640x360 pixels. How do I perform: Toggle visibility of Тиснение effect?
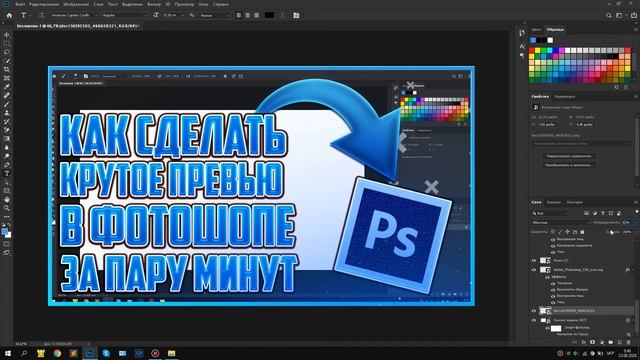pyautogui.click(x=553, y=283)
